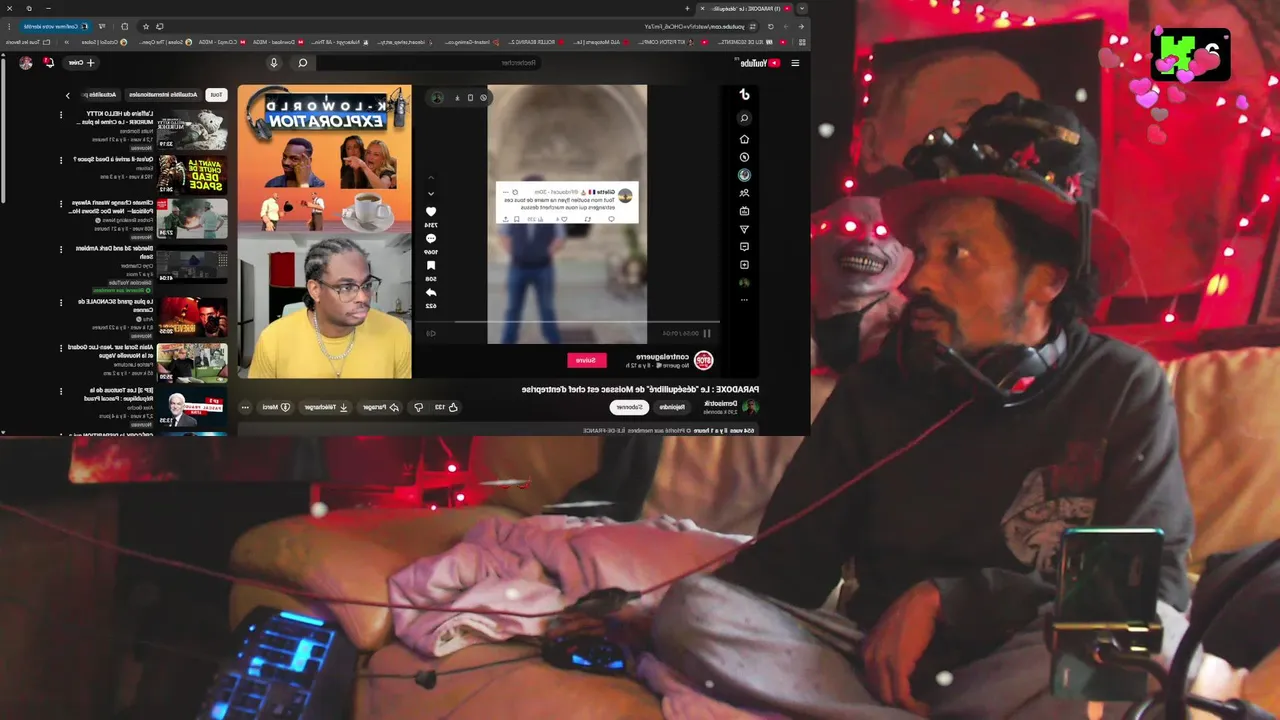Screen dimensions: 1280x720
Task: Click TikTok home icon in sidebar
Action: coord(744,139)
